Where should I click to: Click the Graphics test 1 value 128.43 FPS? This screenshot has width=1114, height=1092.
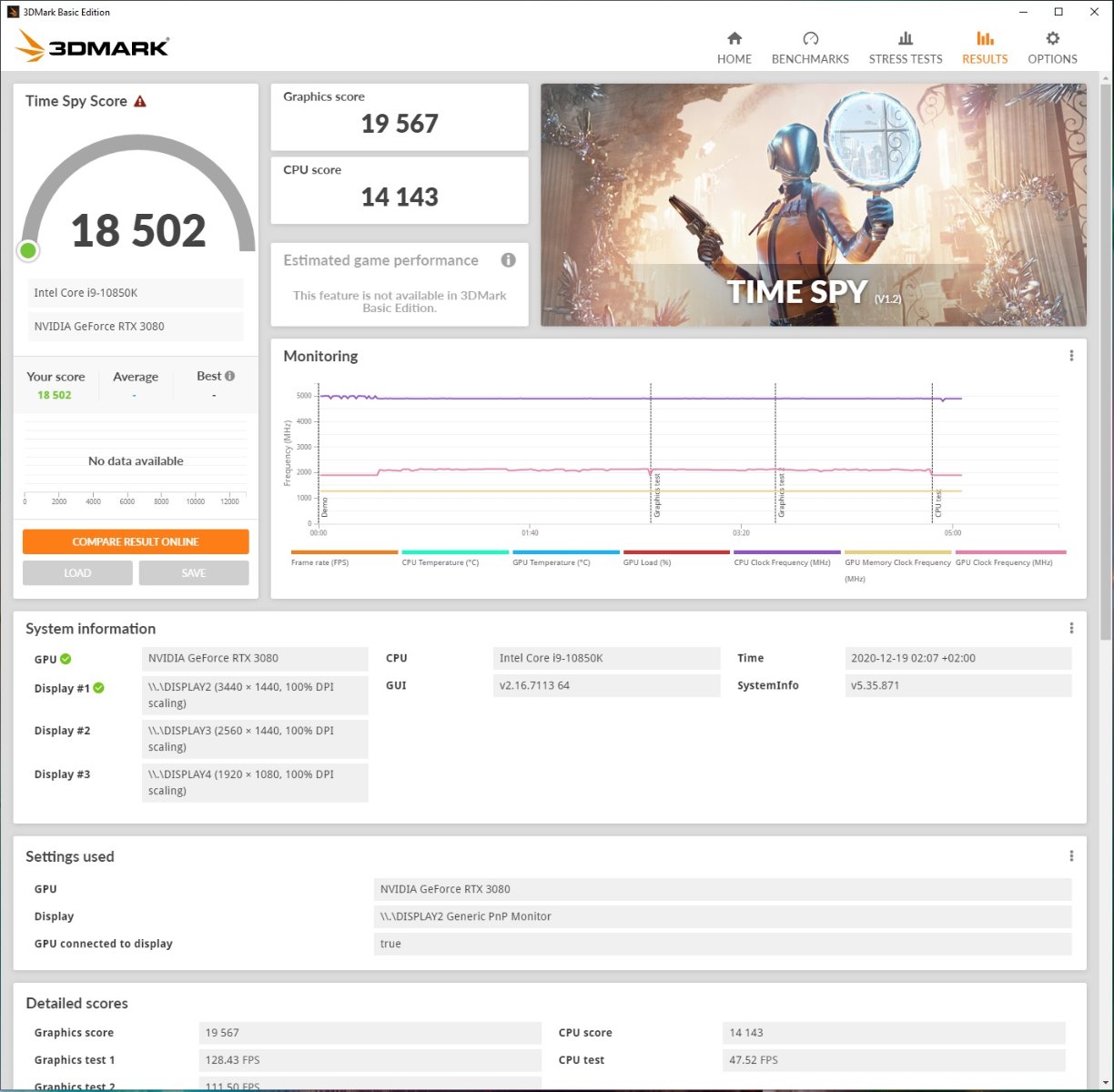coord(370,1060)
